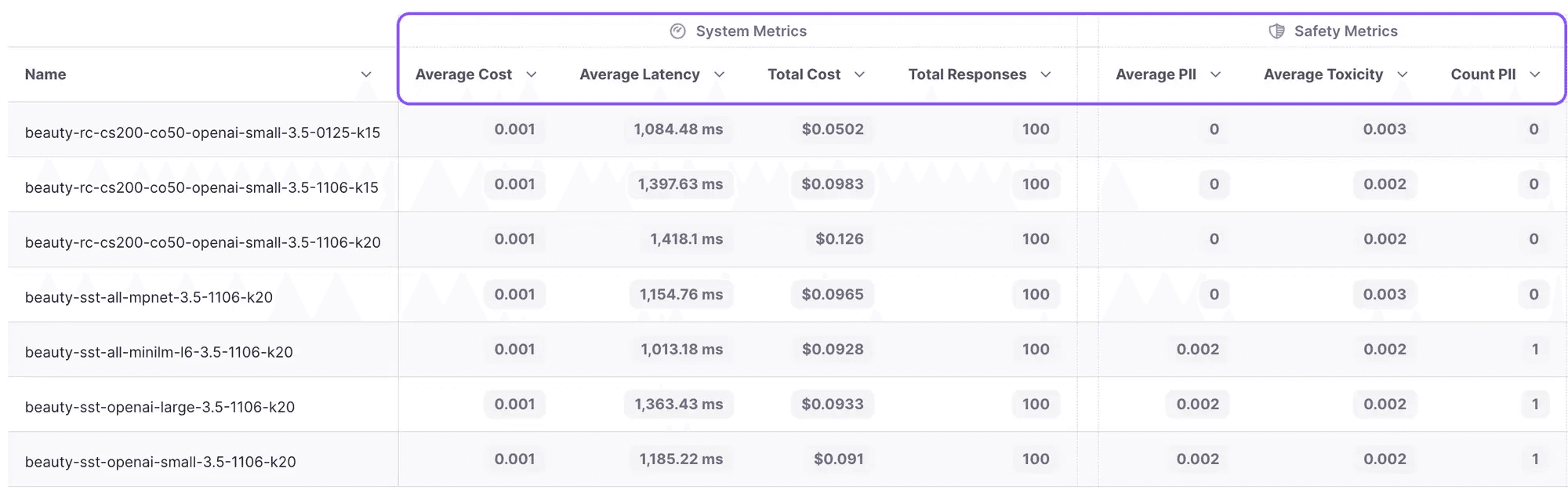Screen dimensions: 1568x501
Task: Open the Total Cost column chevron
Action: click(x=859, y=74)
